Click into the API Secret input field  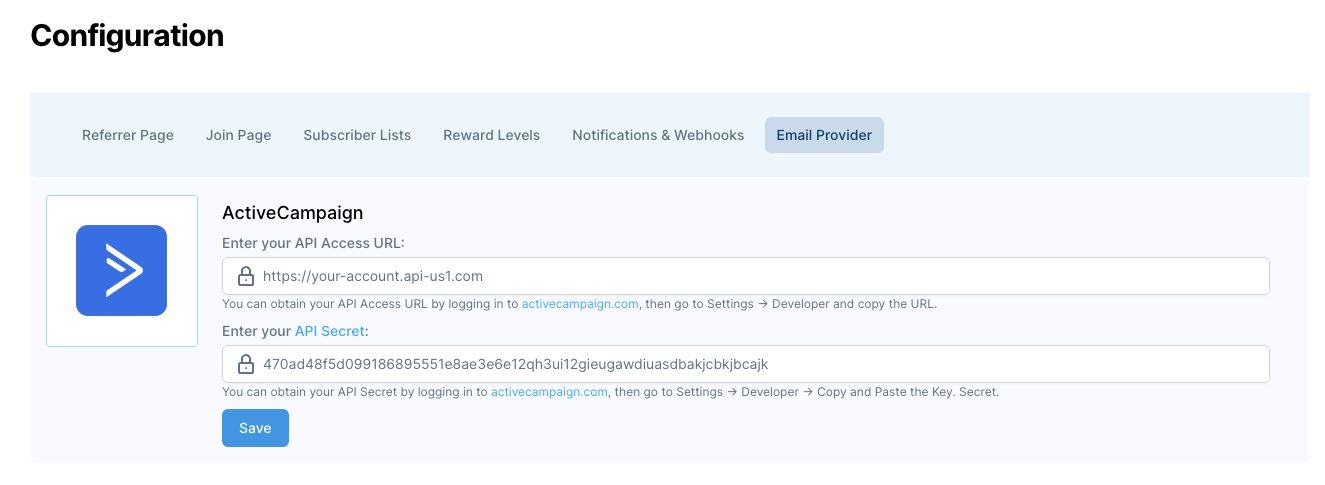click(x=746, y=364)
